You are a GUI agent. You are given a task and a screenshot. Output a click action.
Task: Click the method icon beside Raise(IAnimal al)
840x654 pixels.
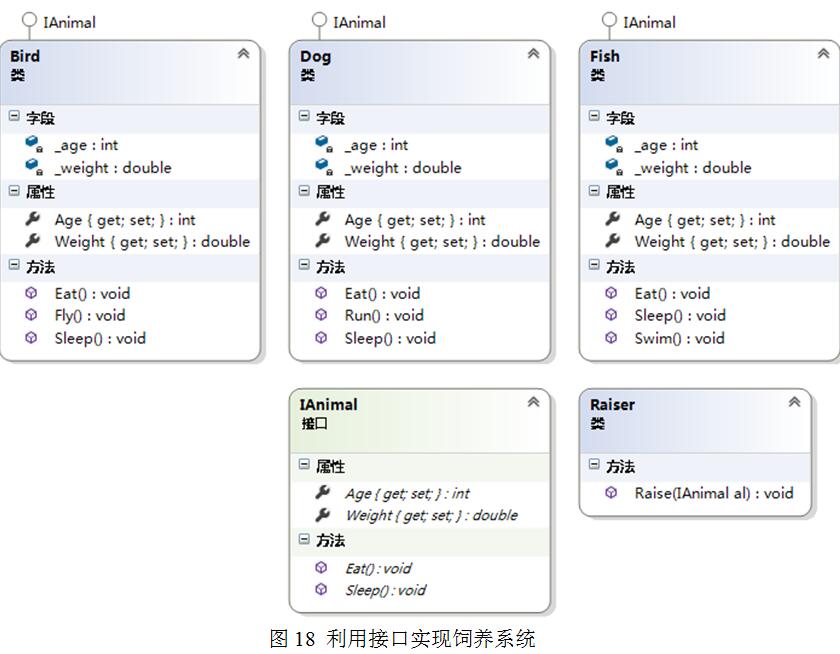click(611, 493)
